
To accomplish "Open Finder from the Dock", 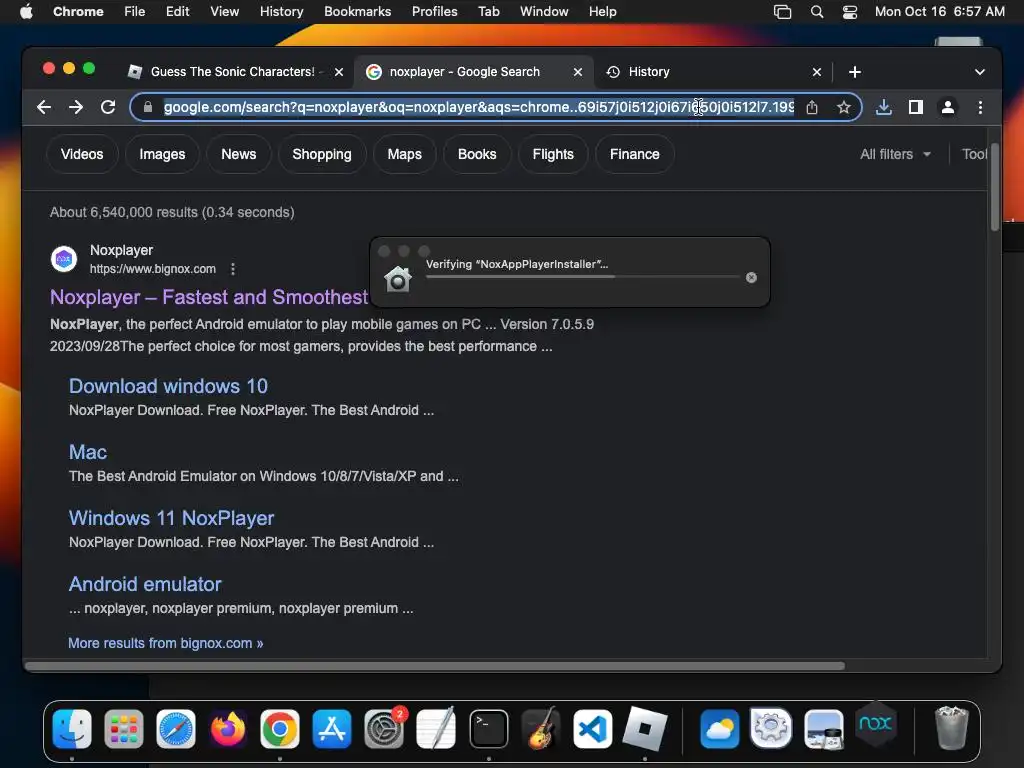I will (72, 728).
